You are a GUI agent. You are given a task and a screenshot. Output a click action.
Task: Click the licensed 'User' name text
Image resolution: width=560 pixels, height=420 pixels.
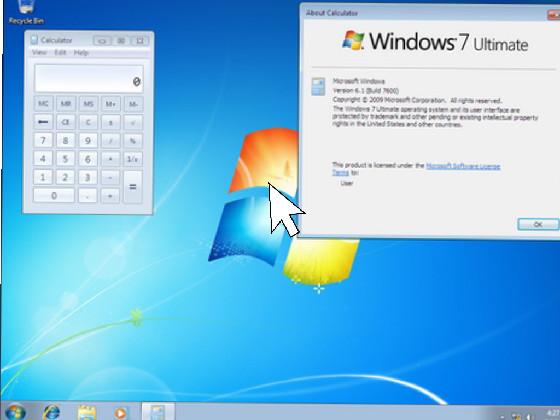tap(347, 183)
